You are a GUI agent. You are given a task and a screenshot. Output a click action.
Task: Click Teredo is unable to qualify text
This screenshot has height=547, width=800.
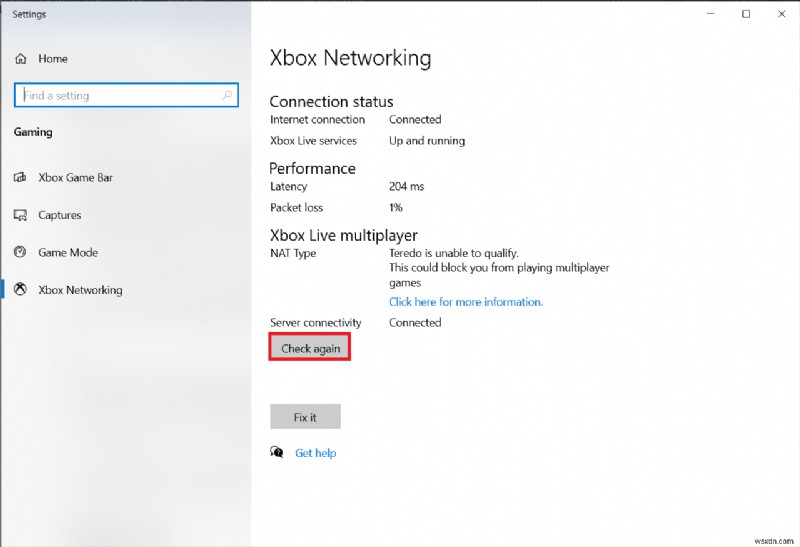(x=454, y=253)
